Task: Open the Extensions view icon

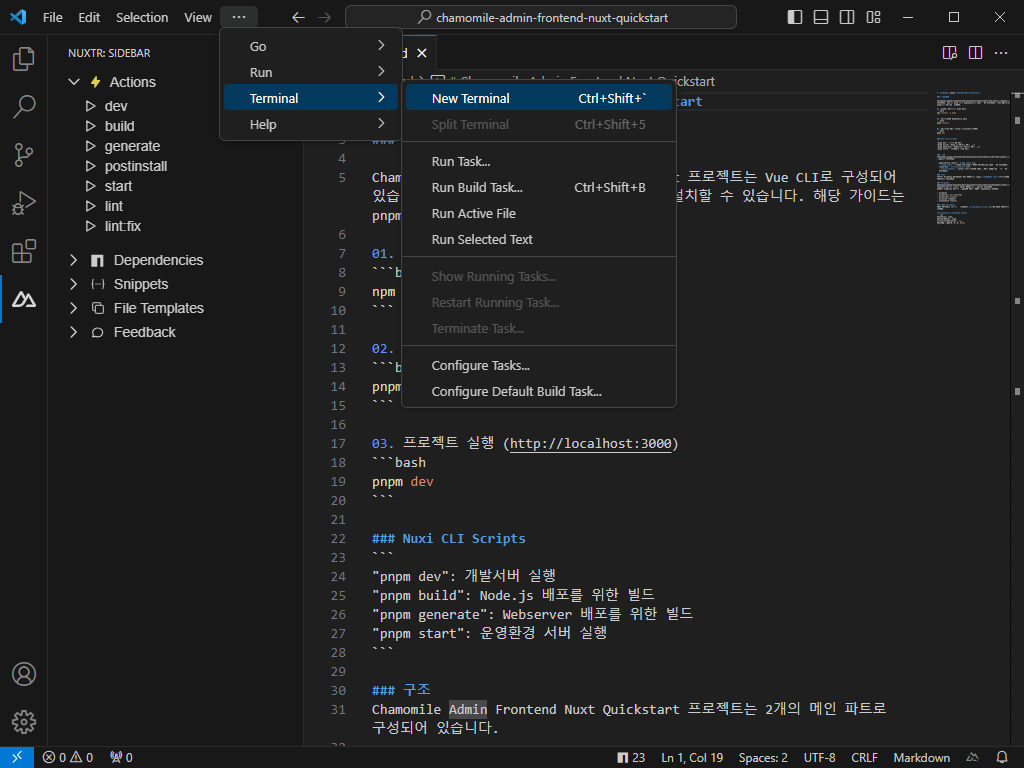Action: coord(24,251)
